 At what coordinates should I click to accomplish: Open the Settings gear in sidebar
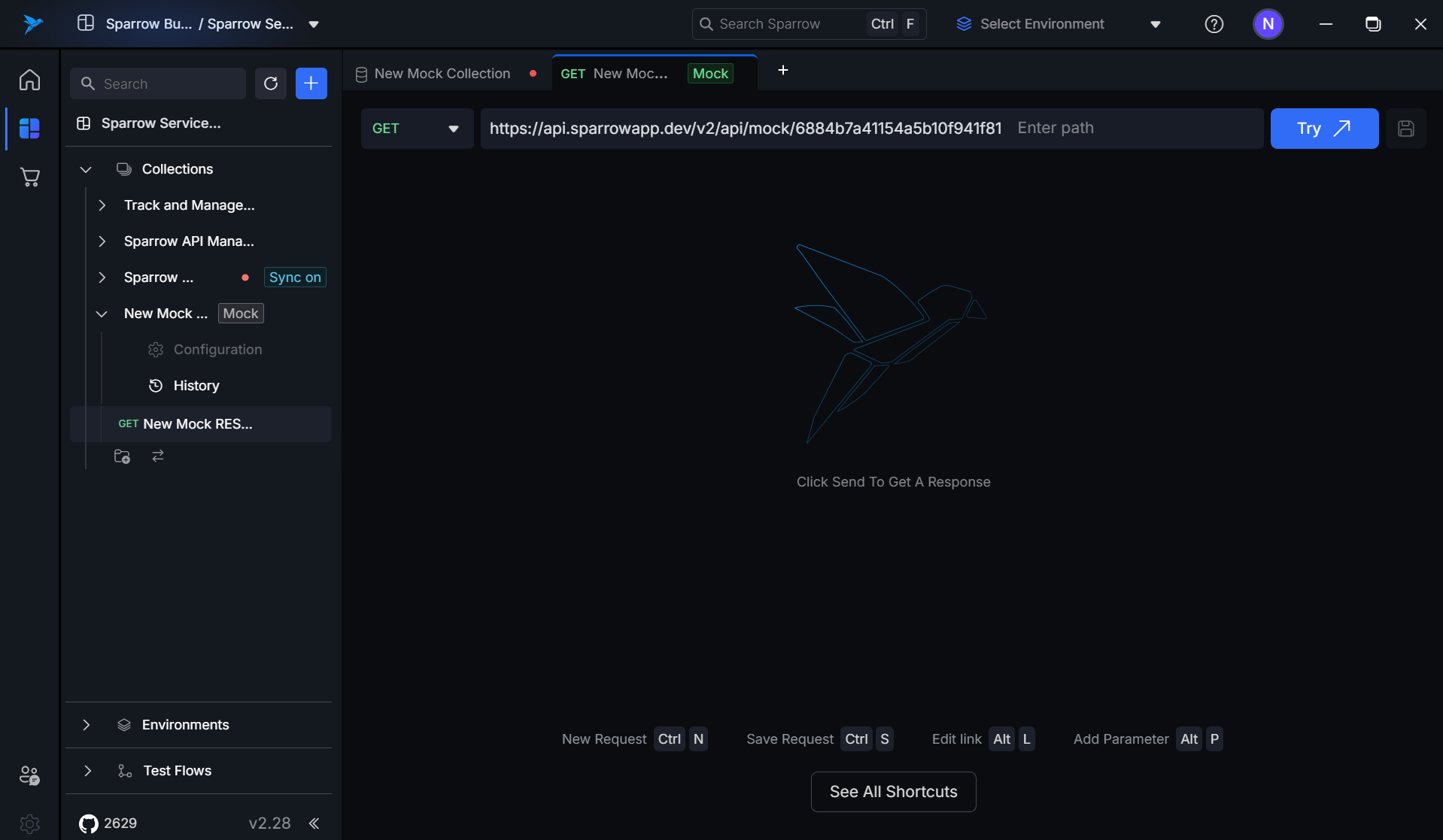(29, 823)
